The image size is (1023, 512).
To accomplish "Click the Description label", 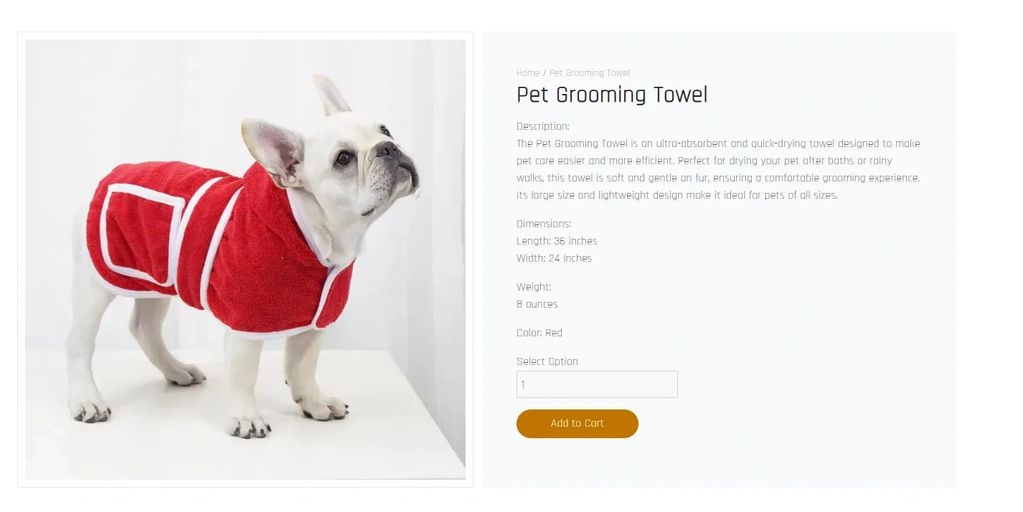I will [x=543, y=127].
